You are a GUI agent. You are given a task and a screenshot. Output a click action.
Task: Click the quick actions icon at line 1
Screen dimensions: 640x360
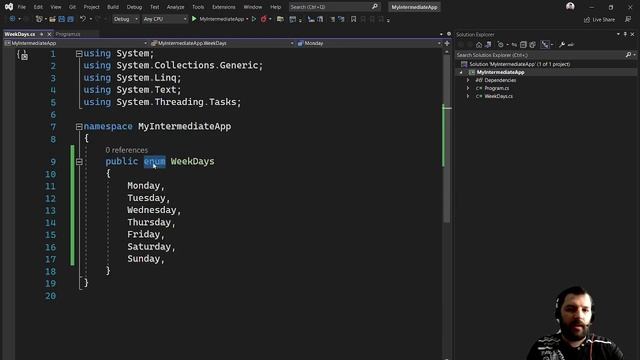pyautogui.click(x=22, y=55)
